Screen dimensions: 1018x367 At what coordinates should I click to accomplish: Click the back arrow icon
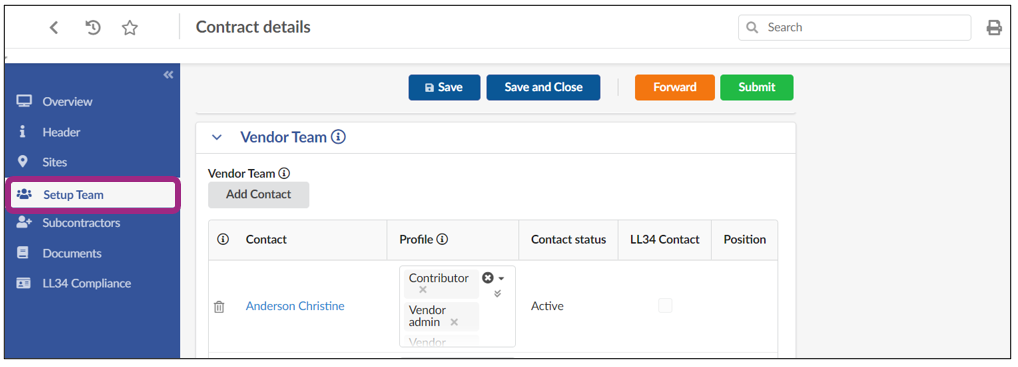(54, 27)
